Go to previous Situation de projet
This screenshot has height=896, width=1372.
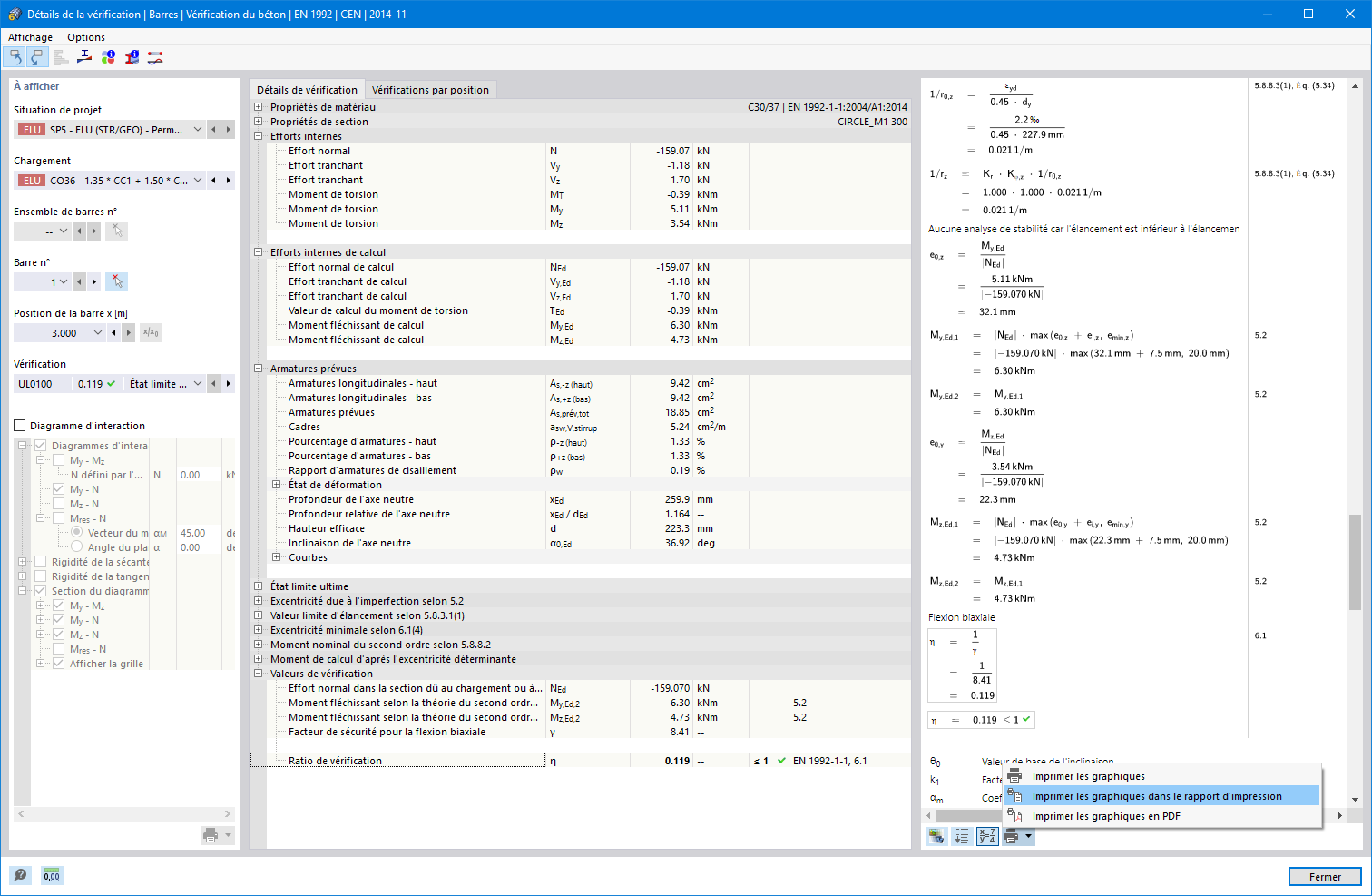[x=214, y=130]
